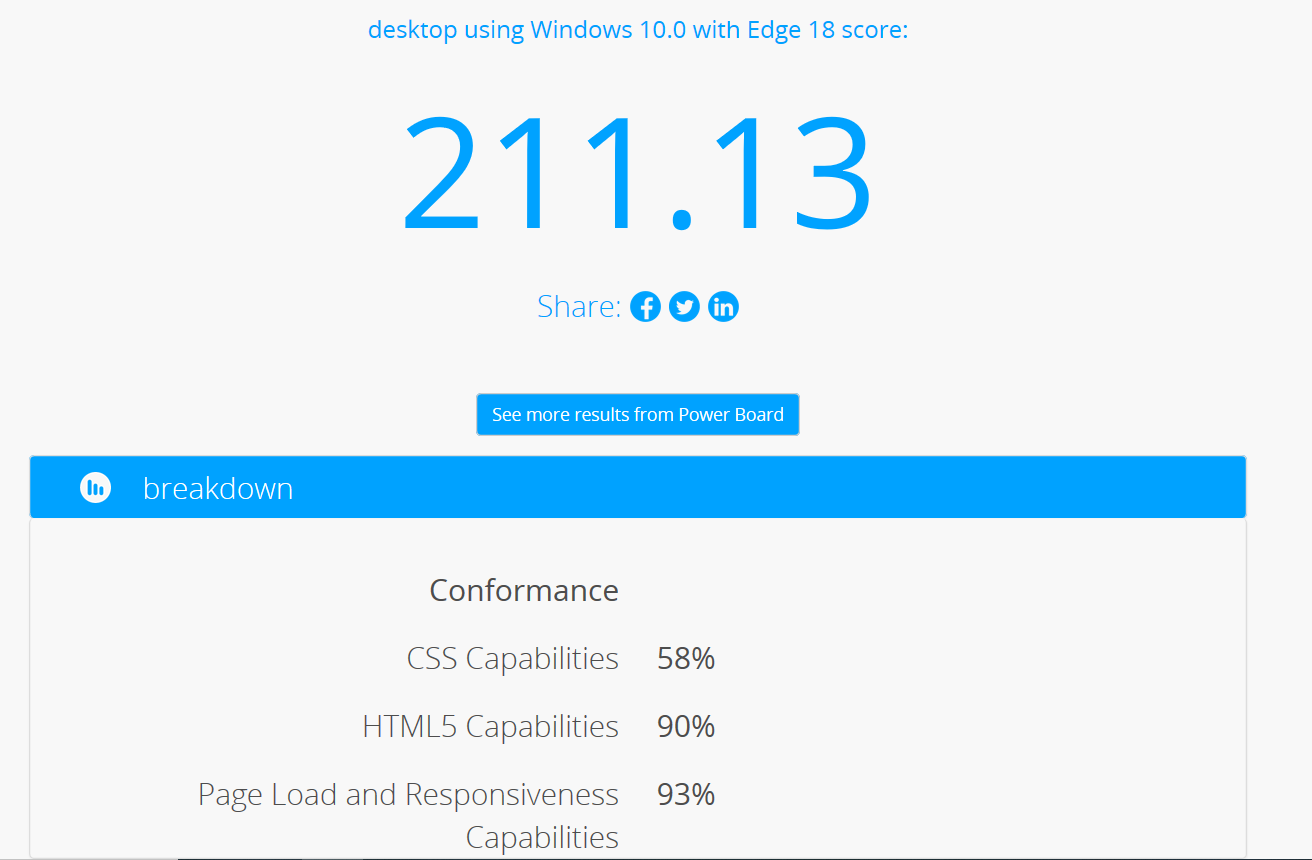The image size is (1312, 860).
Task: Share the score on Twitter
Action: tap(684, 307)
